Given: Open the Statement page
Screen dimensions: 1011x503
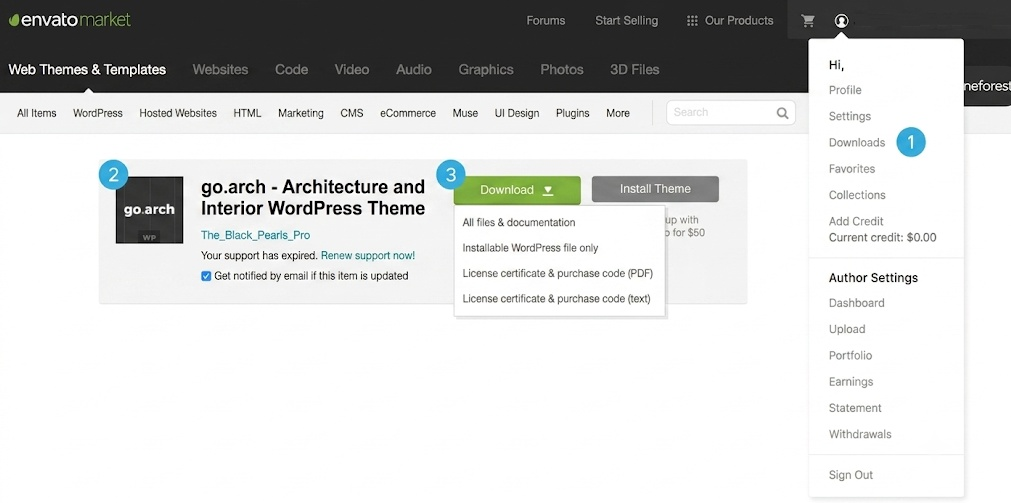Looking at the screenshot, I should point(855,408).
